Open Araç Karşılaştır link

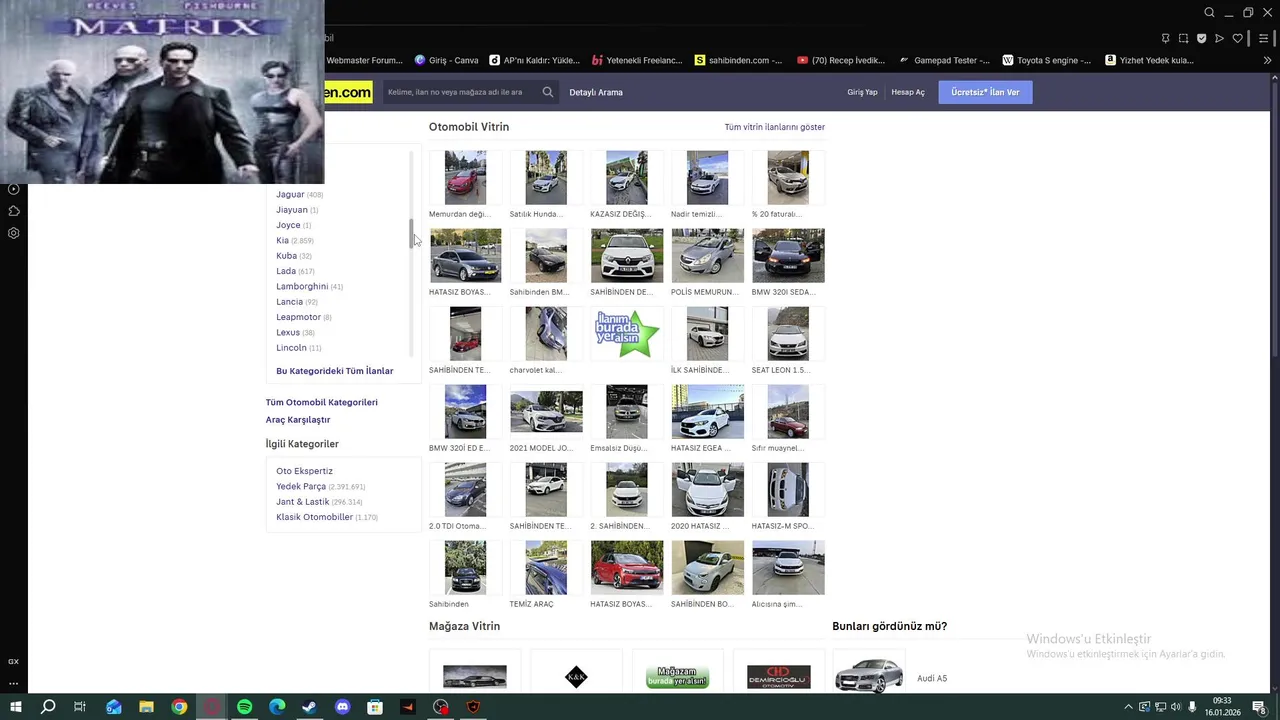(x=298, y=420)
